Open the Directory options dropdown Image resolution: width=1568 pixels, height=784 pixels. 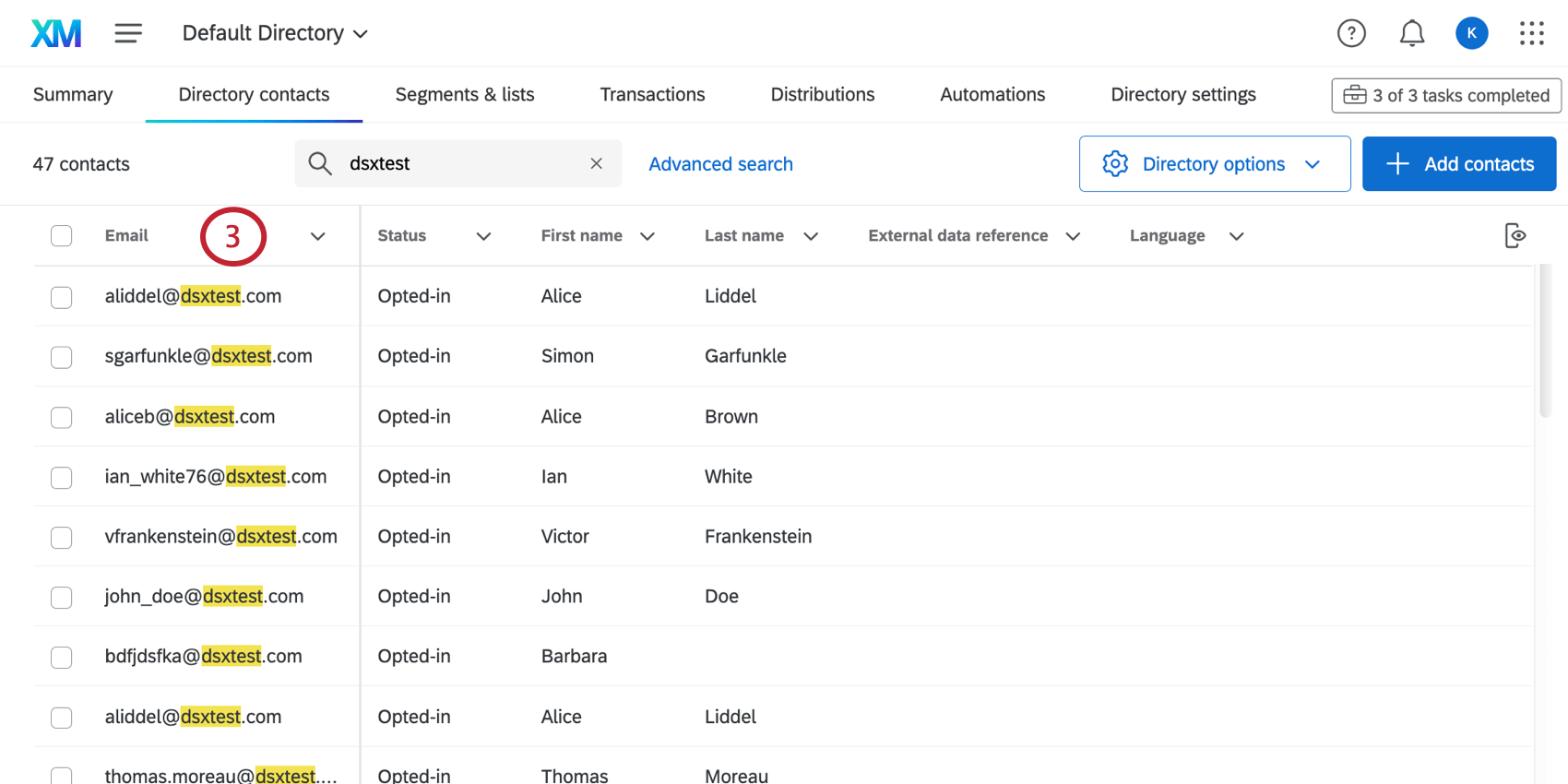[1214, 164]
